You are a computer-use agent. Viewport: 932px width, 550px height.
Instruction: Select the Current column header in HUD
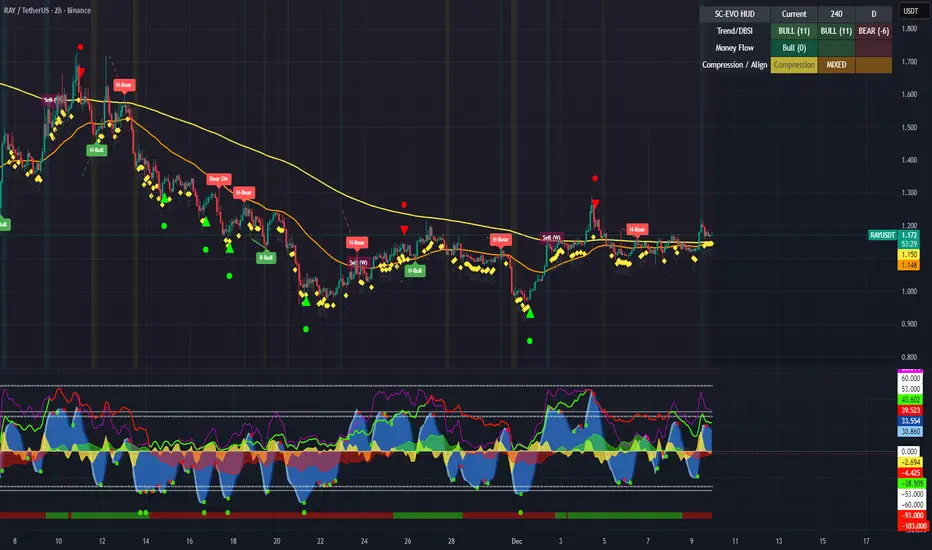click(x=794, y=14)
